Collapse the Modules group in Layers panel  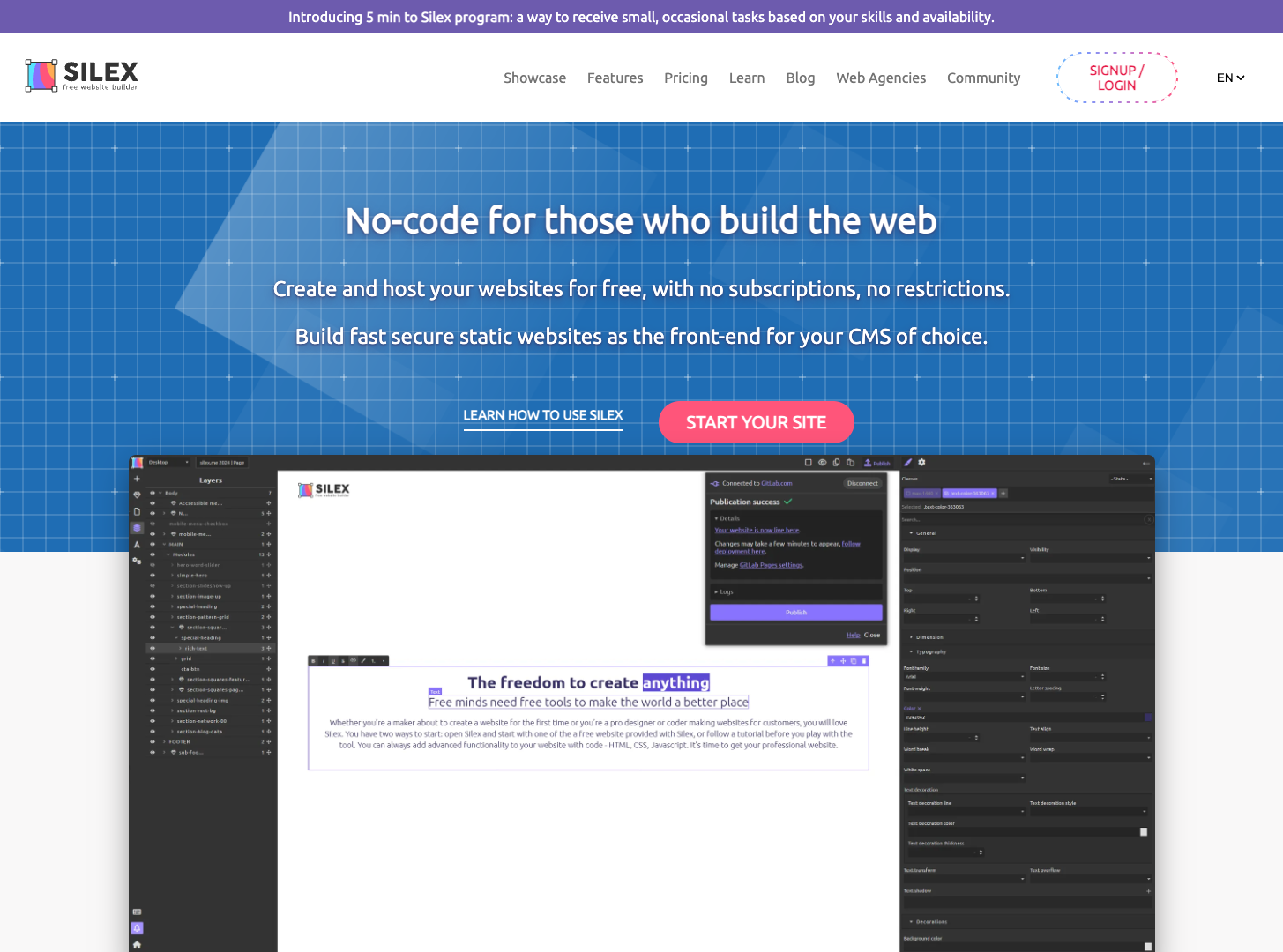(x=168, y=554)
